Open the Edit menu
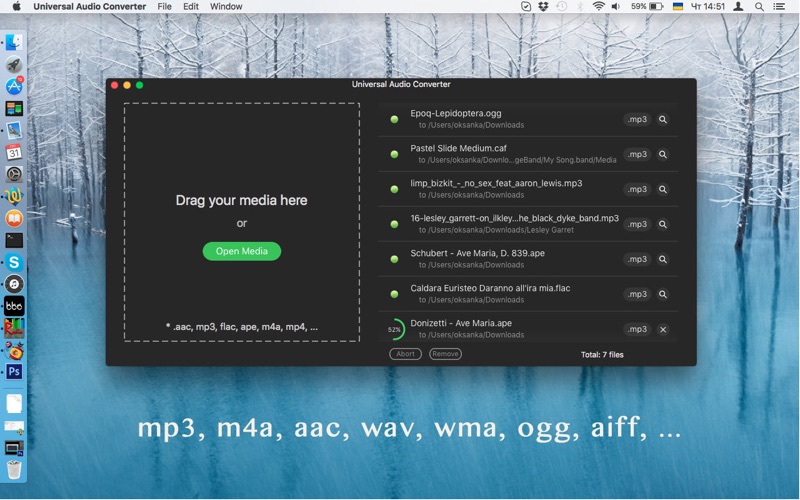 pos(190,7)
